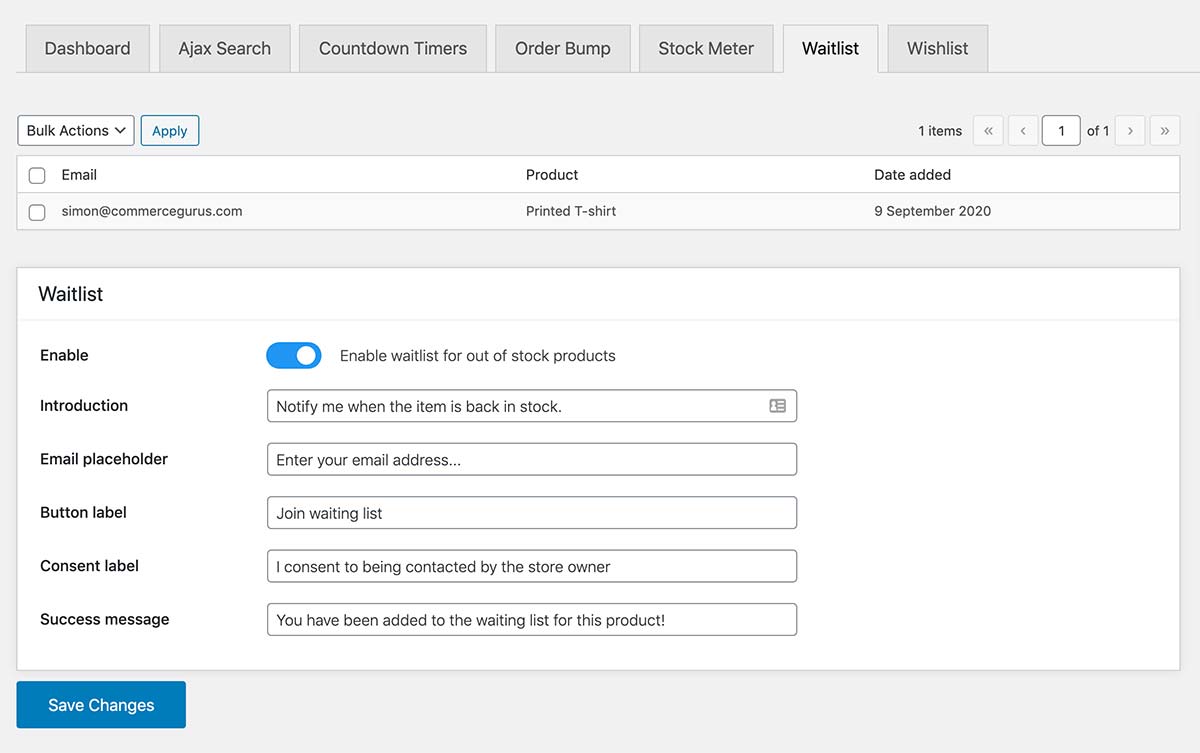1200x753 pixels.
Task: Open the Countdown Timers tab
Action: pos(393,49)
